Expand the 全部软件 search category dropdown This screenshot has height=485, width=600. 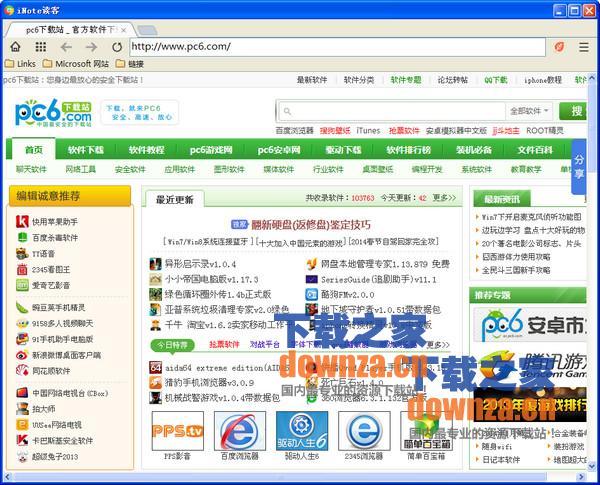coord(529,111)
